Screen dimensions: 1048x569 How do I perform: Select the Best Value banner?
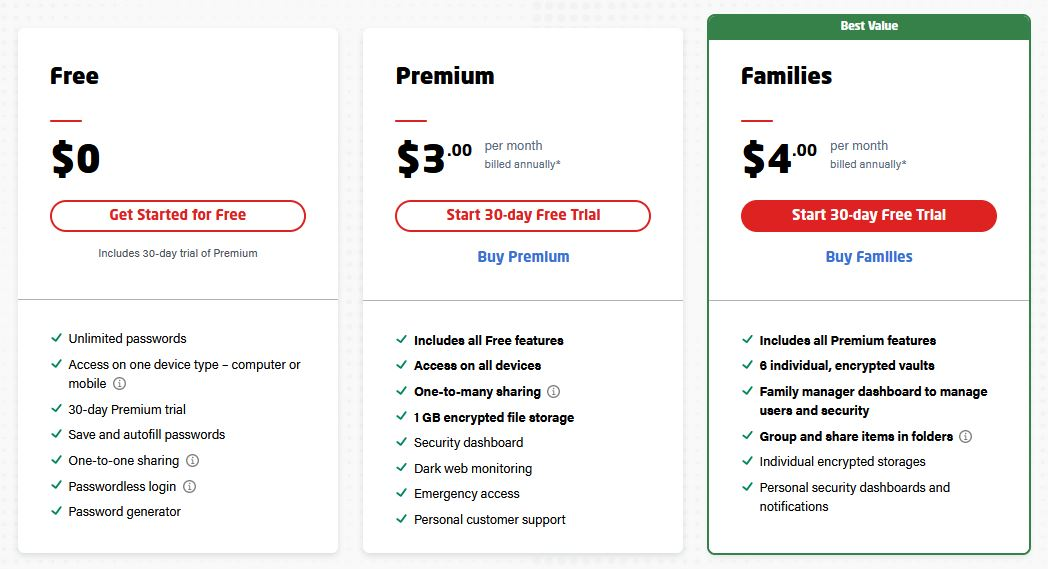tap(869, 27)
